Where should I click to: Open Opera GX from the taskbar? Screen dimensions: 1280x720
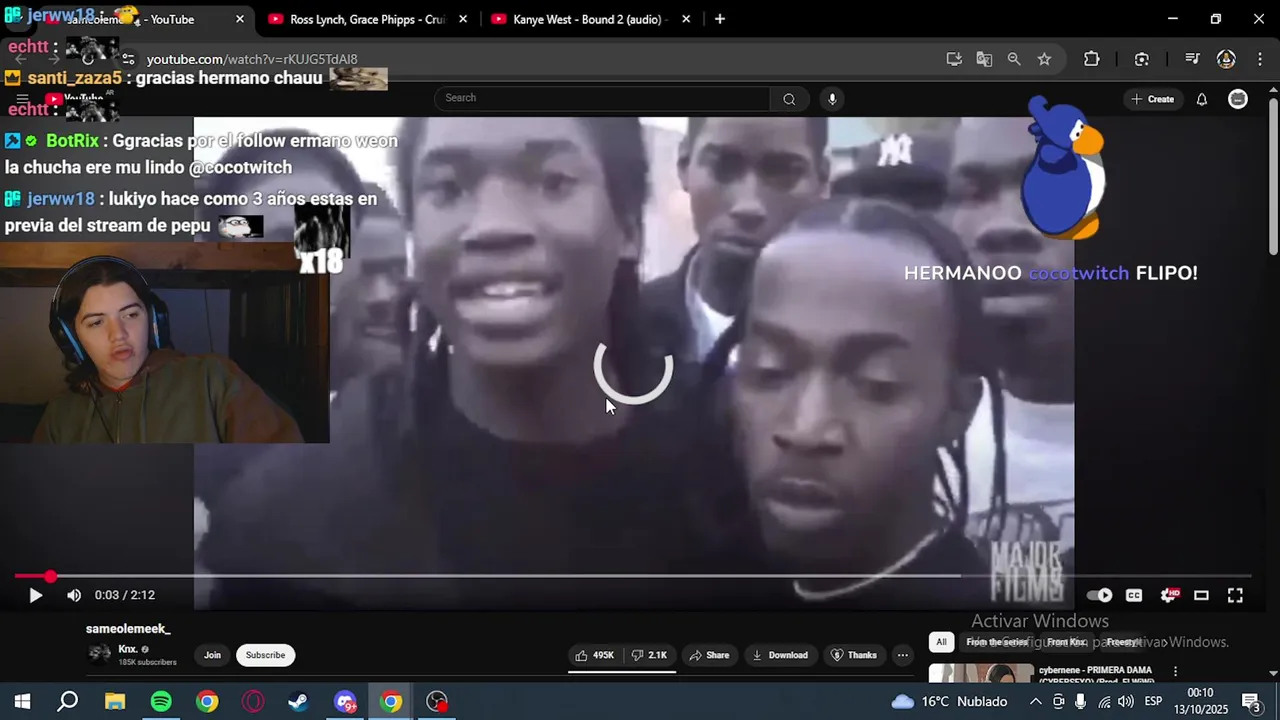[x=253, y=702]
